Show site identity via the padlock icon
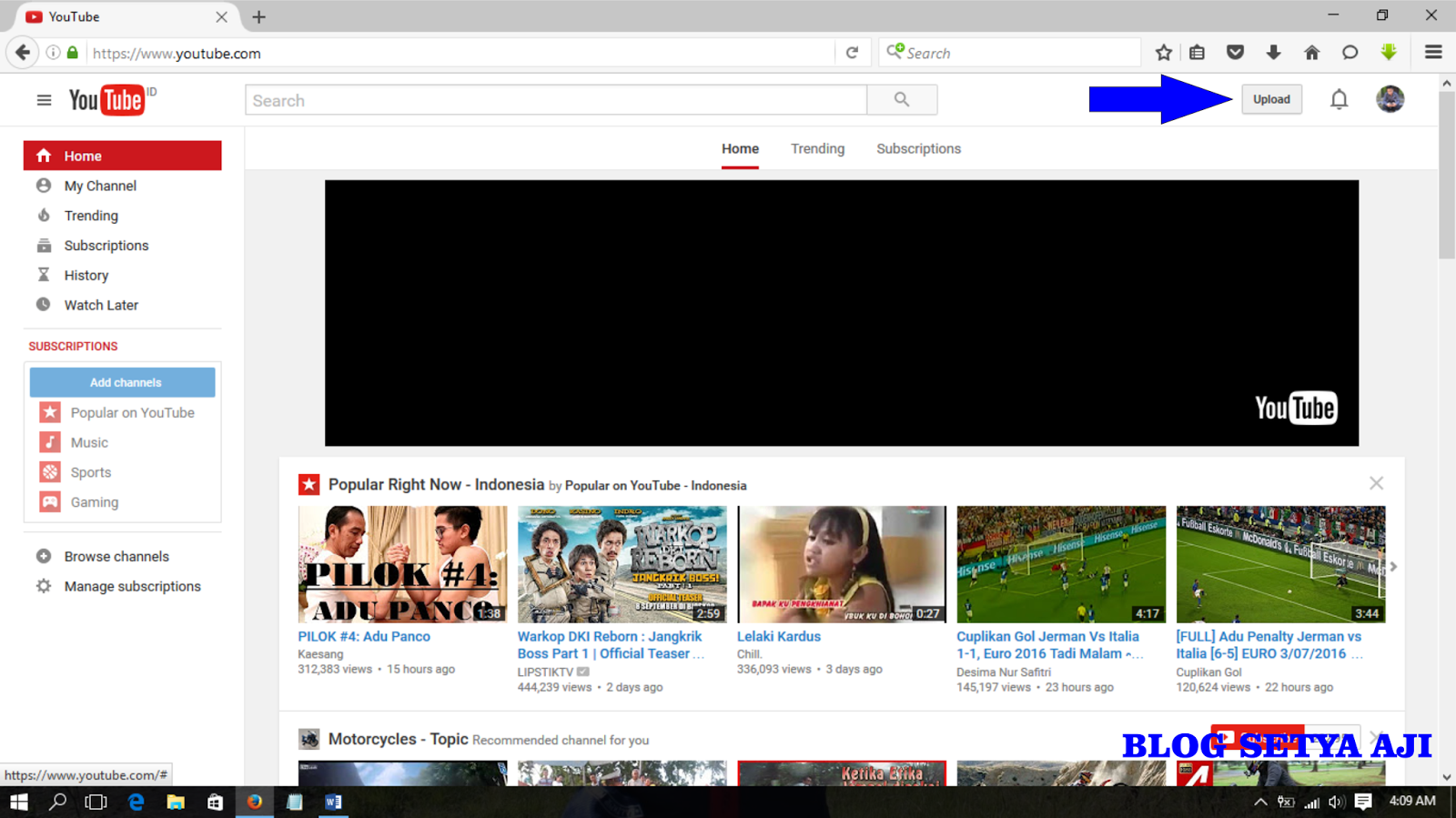The image size is (1456, 818). 73,53
